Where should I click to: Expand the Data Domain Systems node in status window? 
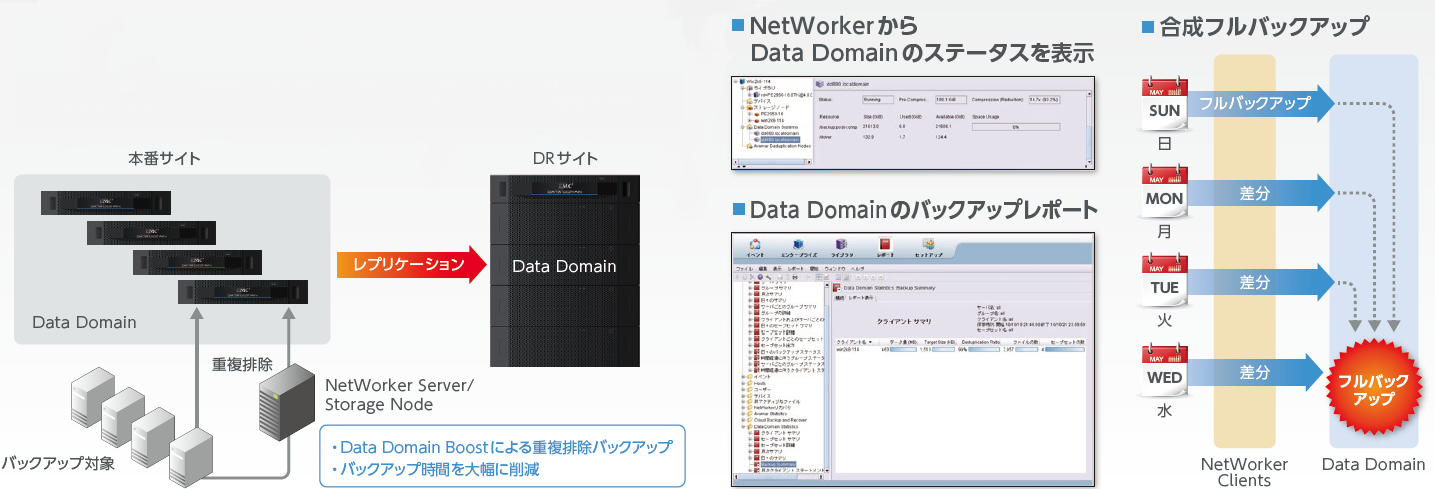click(743, 127)
